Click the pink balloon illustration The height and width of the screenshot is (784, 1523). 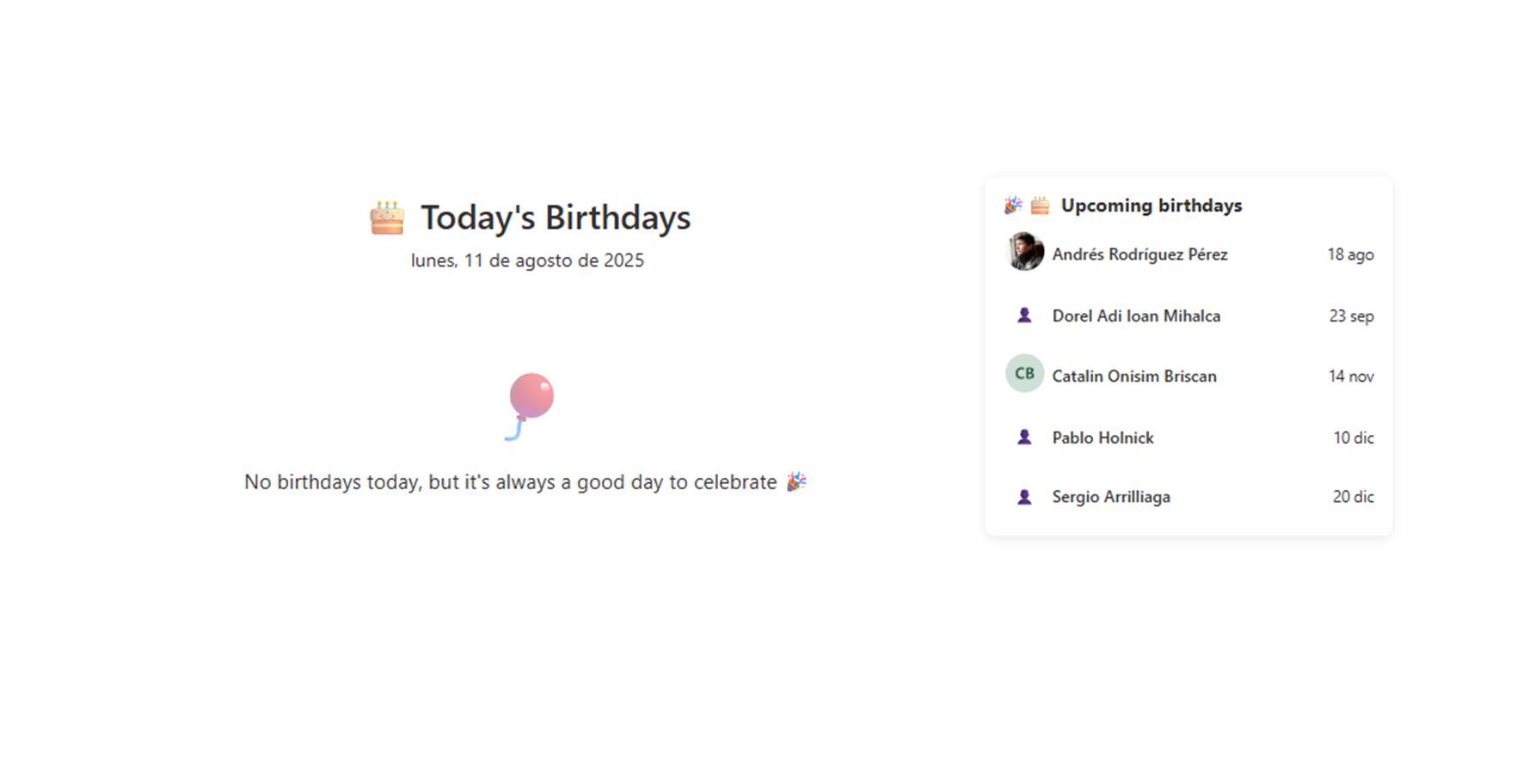(x=531, y=404)
